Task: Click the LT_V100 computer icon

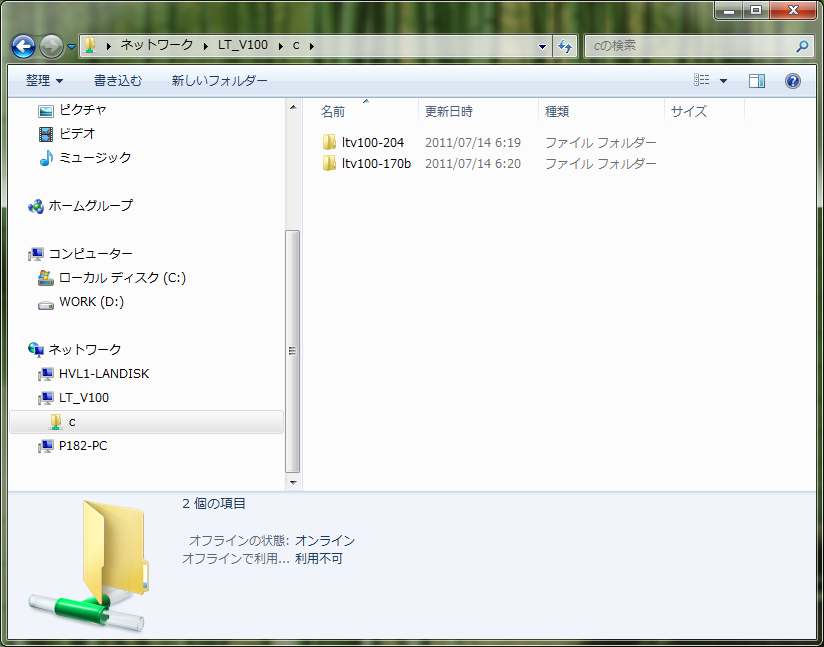Action: coord(46,398)
